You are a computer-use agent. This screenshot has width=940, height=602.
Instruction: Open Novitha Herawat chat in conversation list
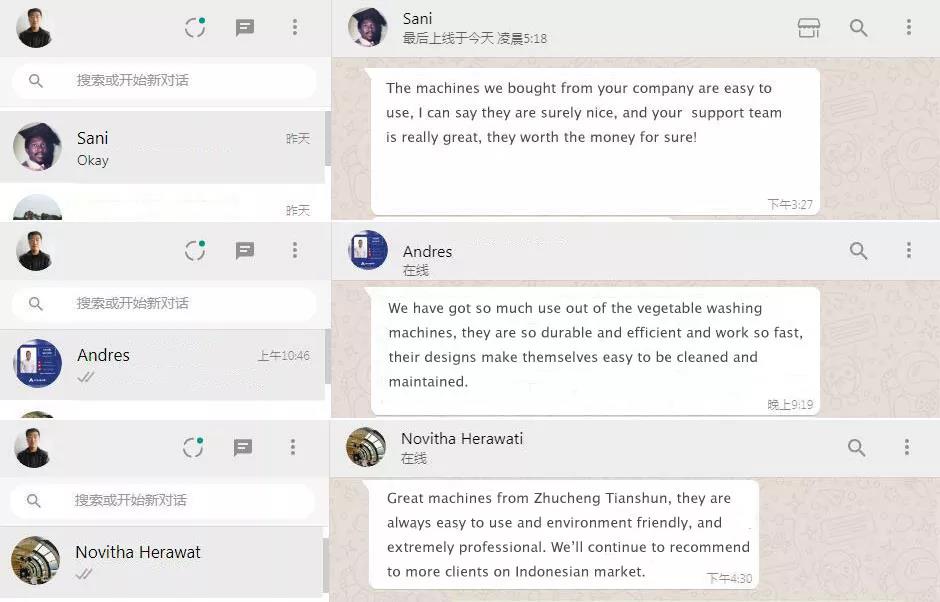[161, 561]
